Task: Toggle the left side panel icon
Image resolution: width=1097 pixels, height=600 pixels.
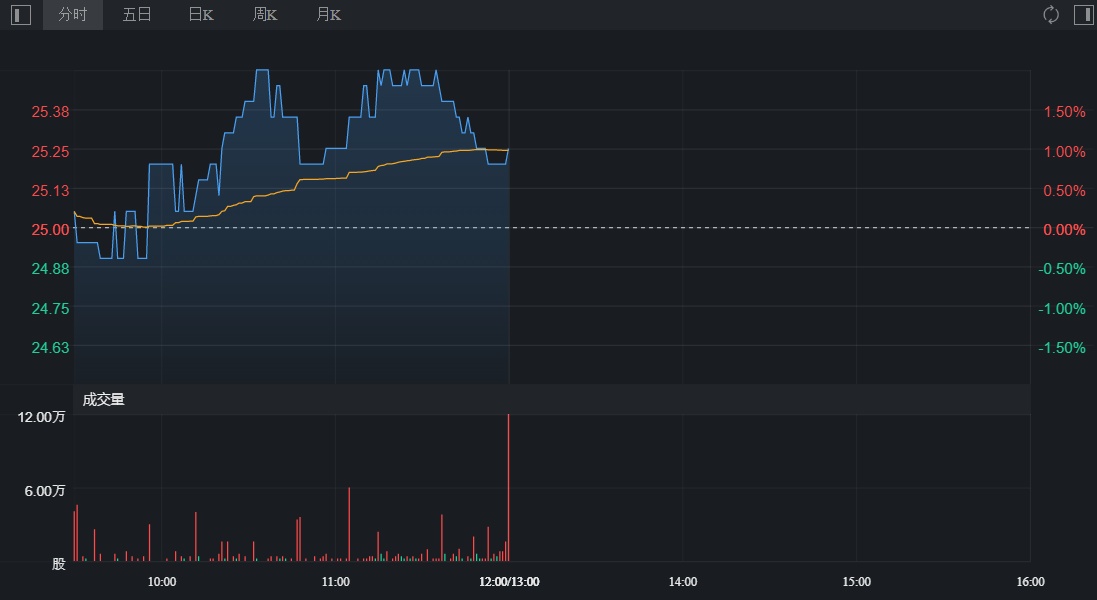Action: 21,15
